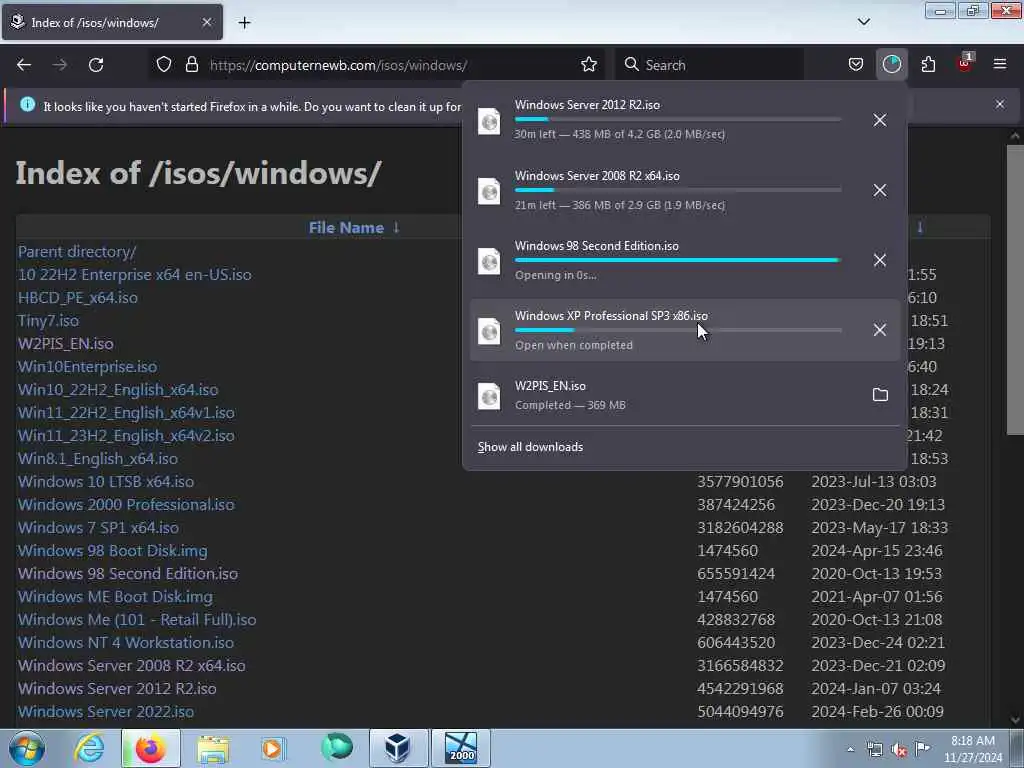Open a new tab with the plus button
The width and height of the screenshot is (1024, 768).
pyautogui.click(x=244, y=23)
